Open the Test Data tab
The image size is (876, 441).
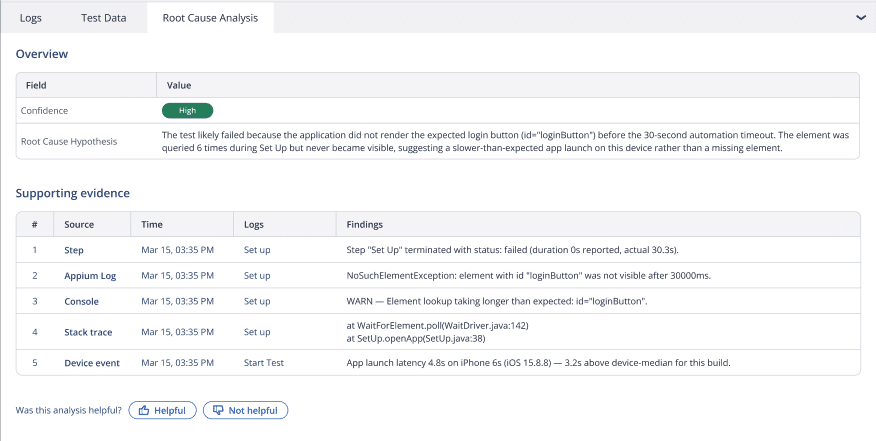(x=103, y=18)
